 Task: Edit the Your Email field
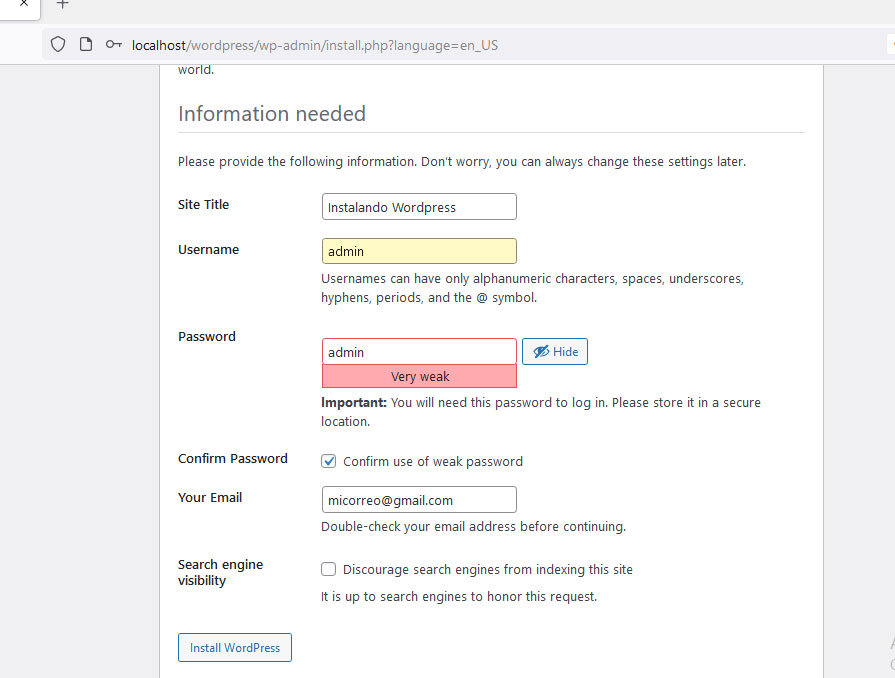click(419, 500)
